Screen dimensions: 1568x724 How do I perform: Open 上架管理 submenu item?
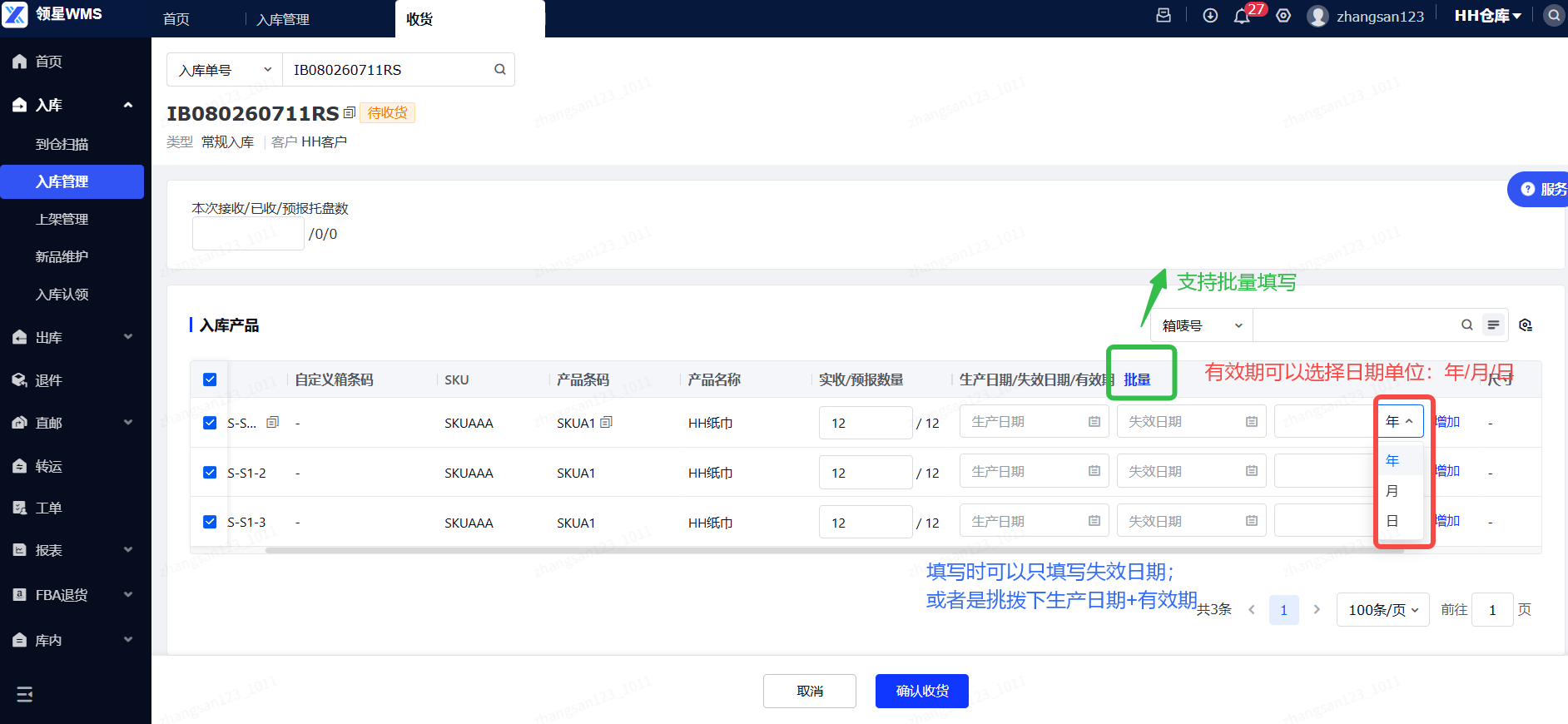pos(62,219)
